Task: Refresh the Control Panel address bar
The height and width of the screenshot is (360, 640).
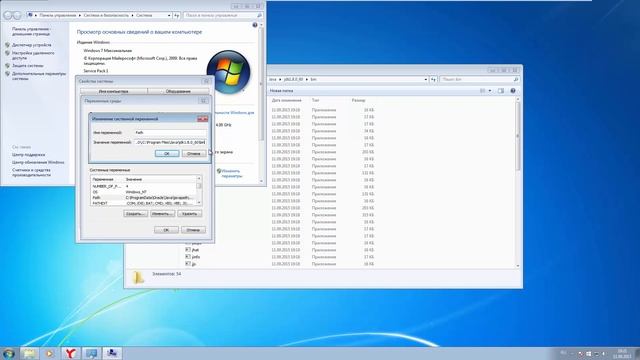Action: point(176,15)
